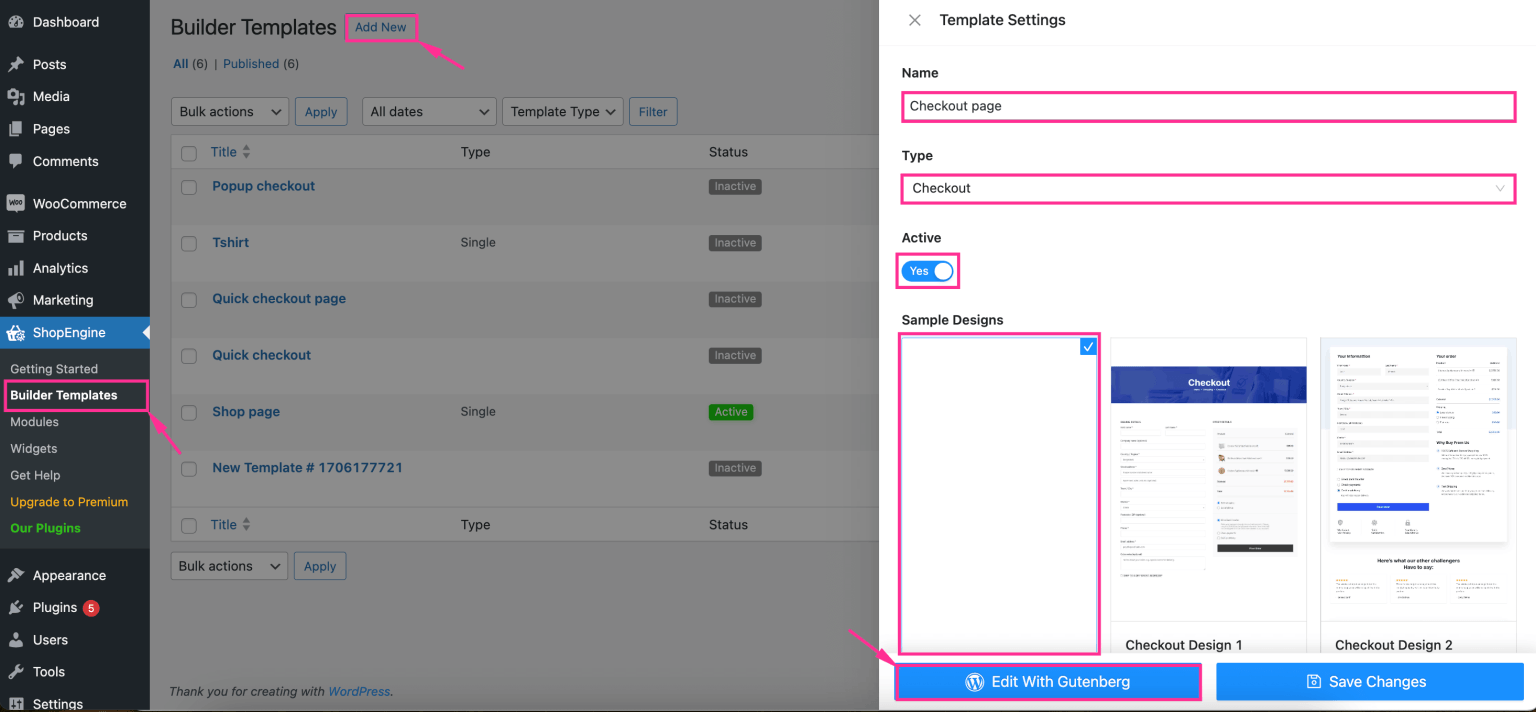Open the Media library icon

(16, 96)
